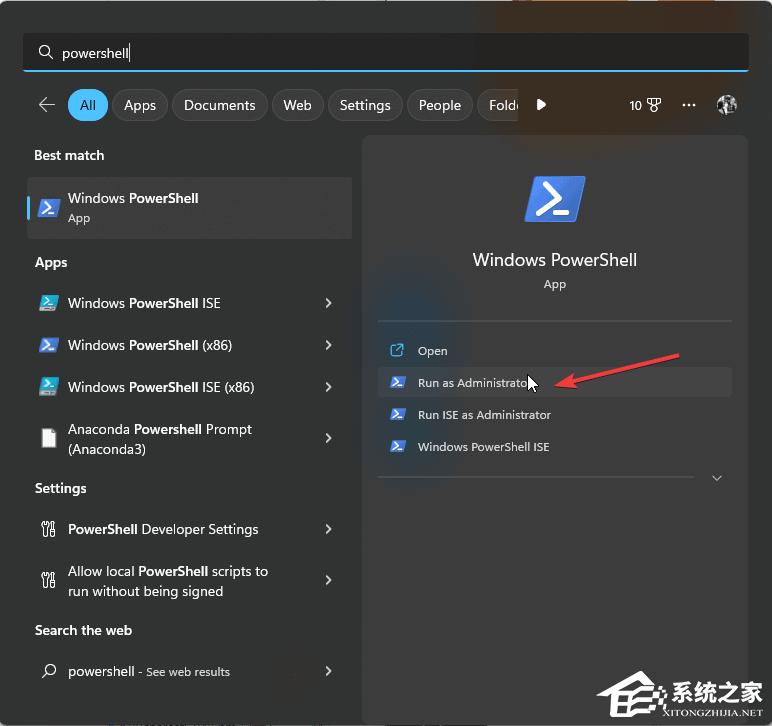The height and width of the screenshot is (726, 772).
Task: Click the Open external-link icon
Action: pyautogui.click(x=397, y=350)
